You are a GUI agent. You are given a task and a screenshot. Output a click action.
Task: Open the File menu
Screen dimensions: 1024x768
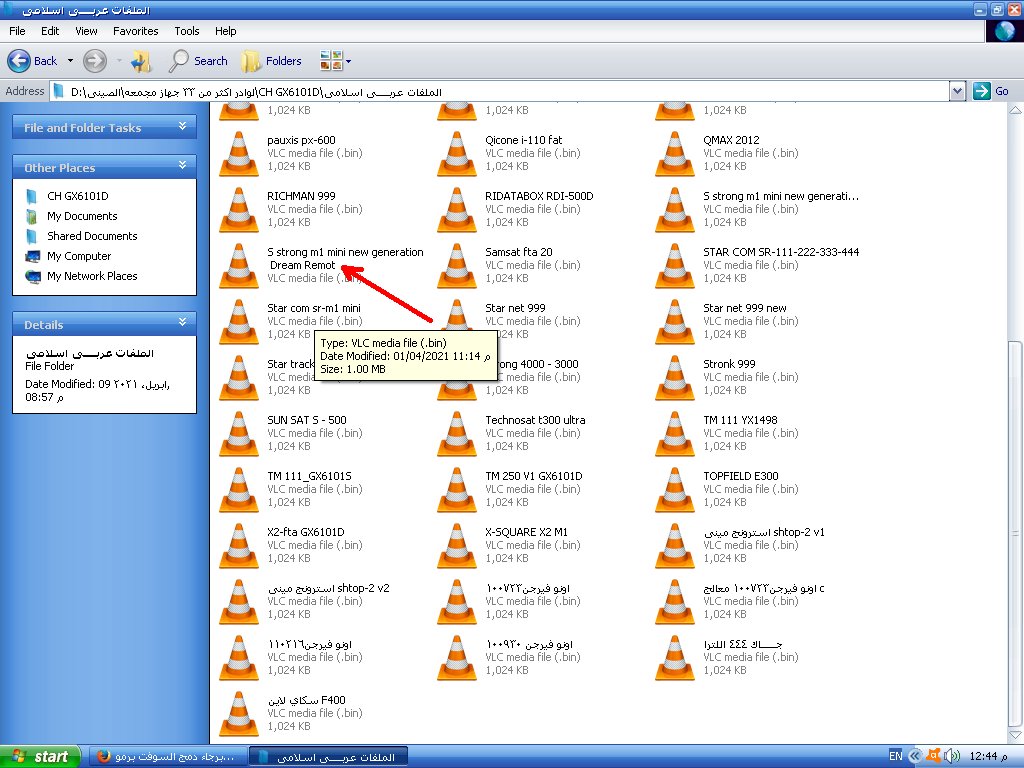tap(18, 31)
